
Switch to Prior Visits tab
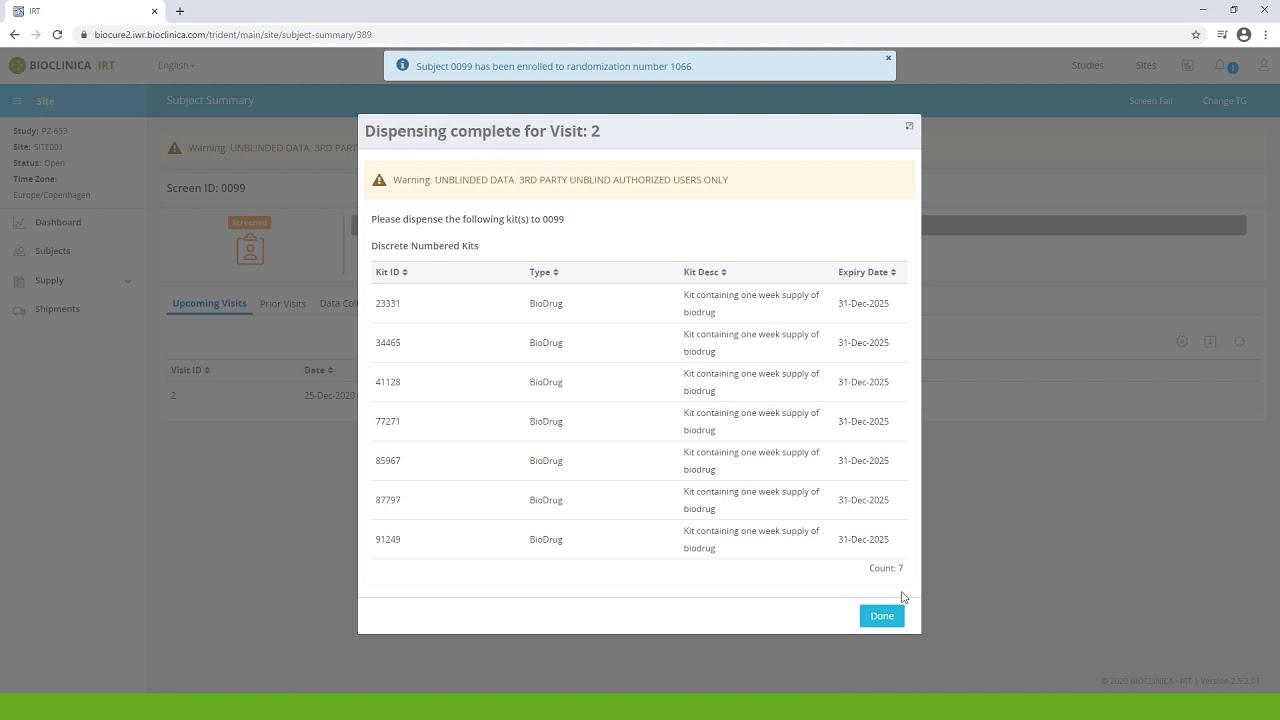(283, 304)
